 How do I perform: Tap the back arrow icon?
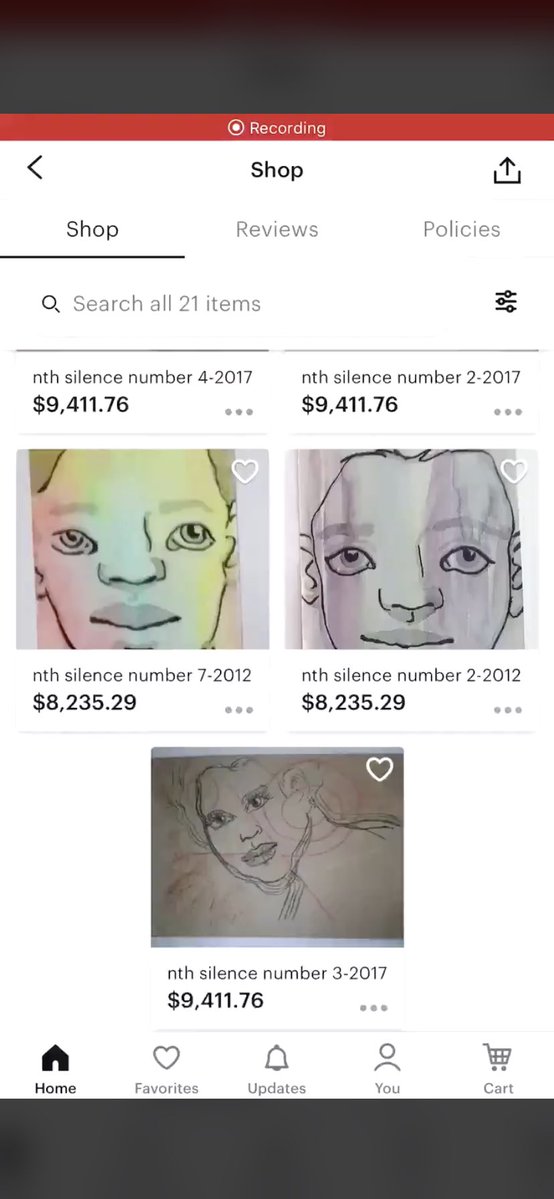35,167
